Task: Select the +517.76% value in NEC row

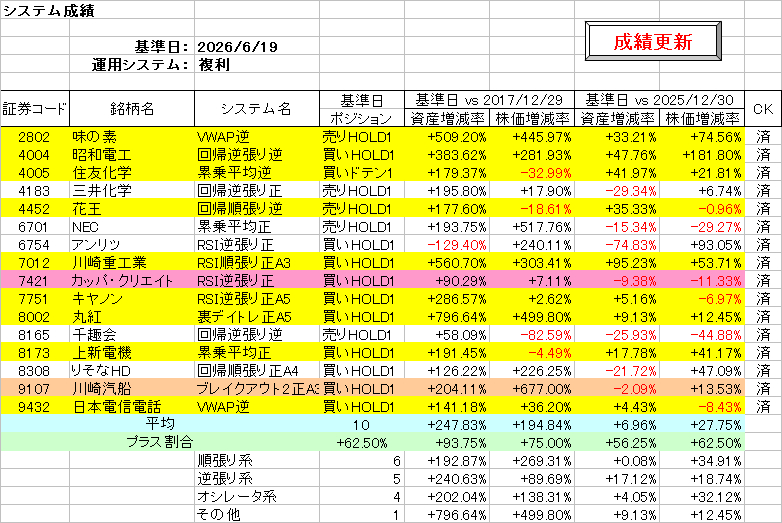Action: pos(532,227)
